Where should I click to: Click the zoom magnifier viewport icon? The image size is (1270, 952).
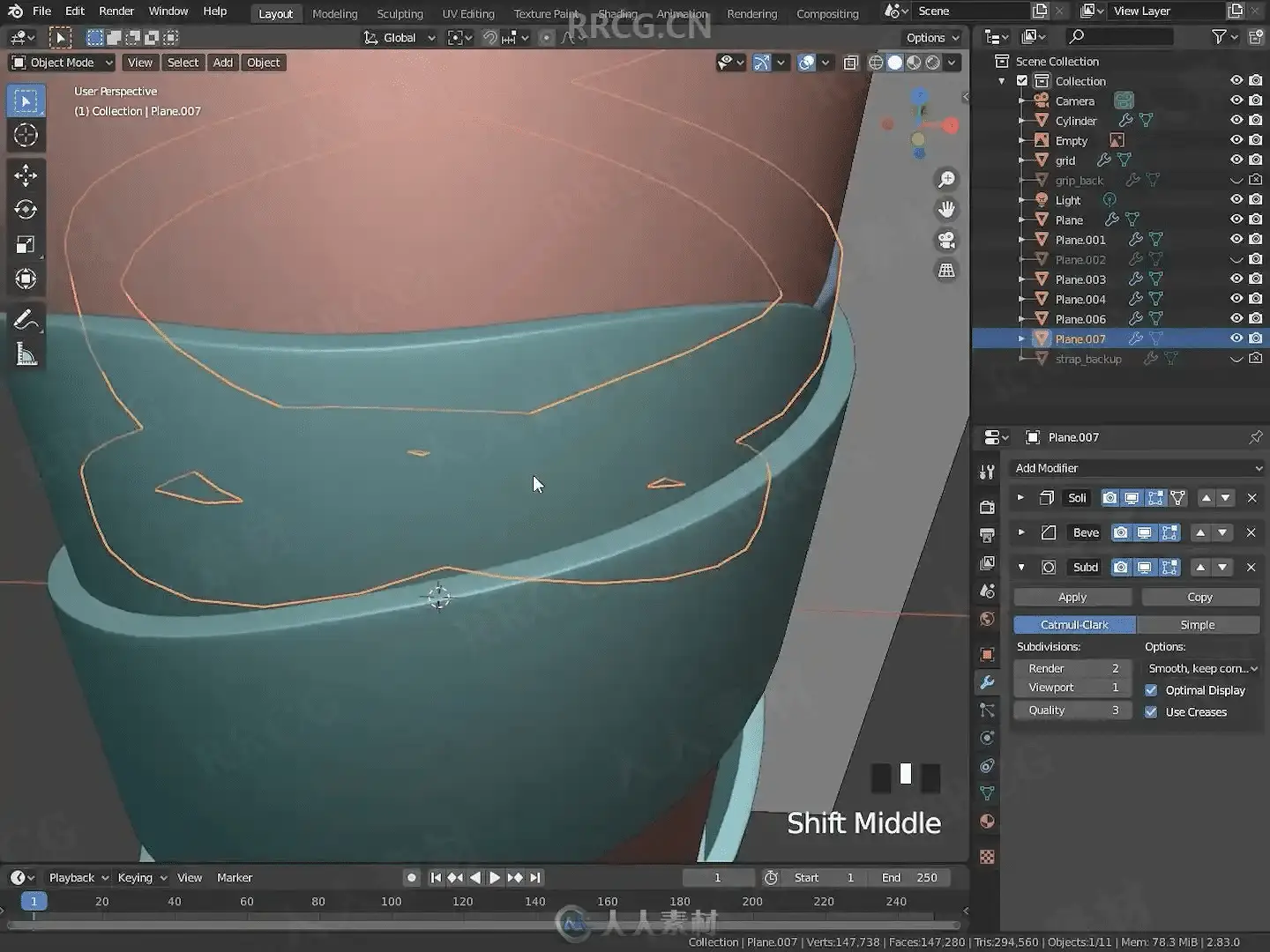coord(946,180)
